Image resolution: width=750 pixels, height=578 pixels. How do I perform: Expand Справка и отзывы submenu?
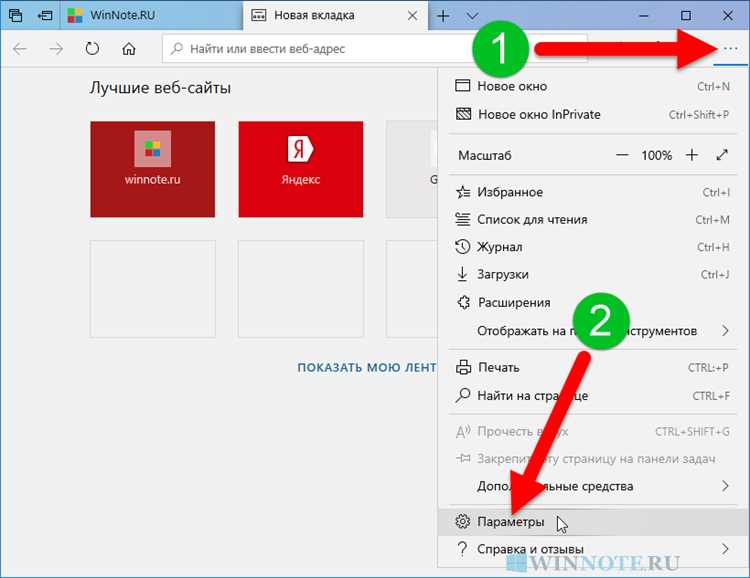tap(593, 549)
